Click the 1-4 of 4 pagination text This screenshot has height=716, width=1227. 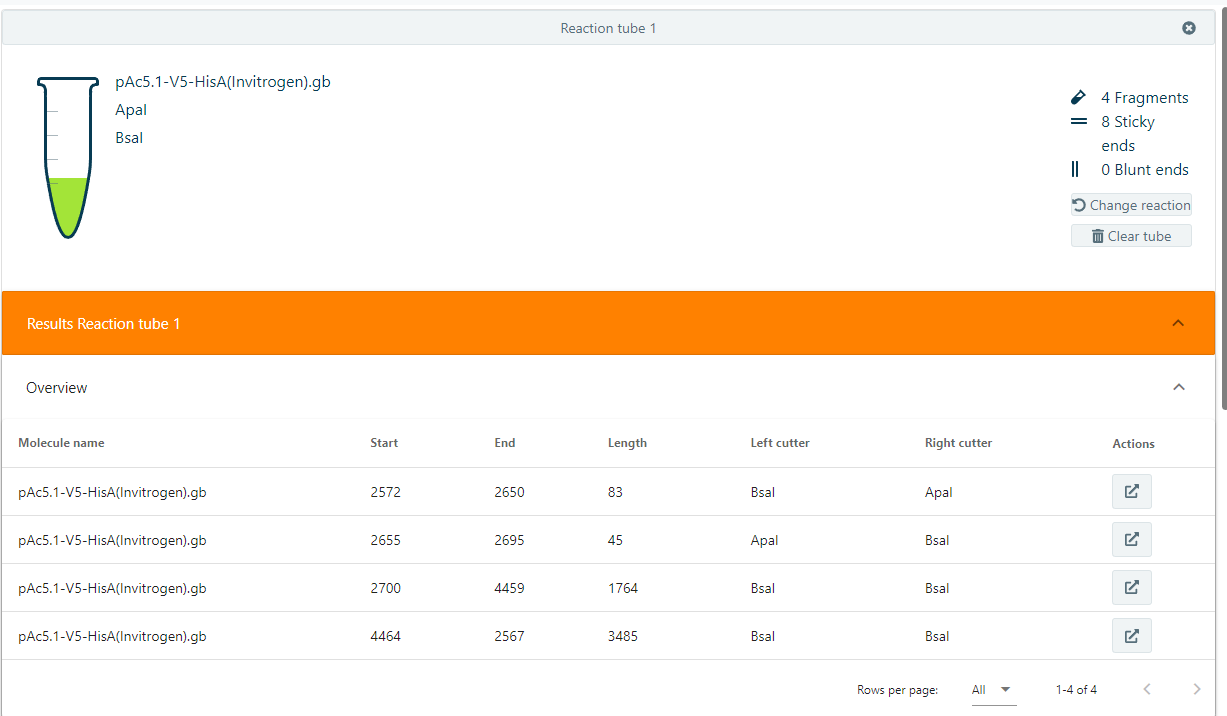tap(1076, 690)
